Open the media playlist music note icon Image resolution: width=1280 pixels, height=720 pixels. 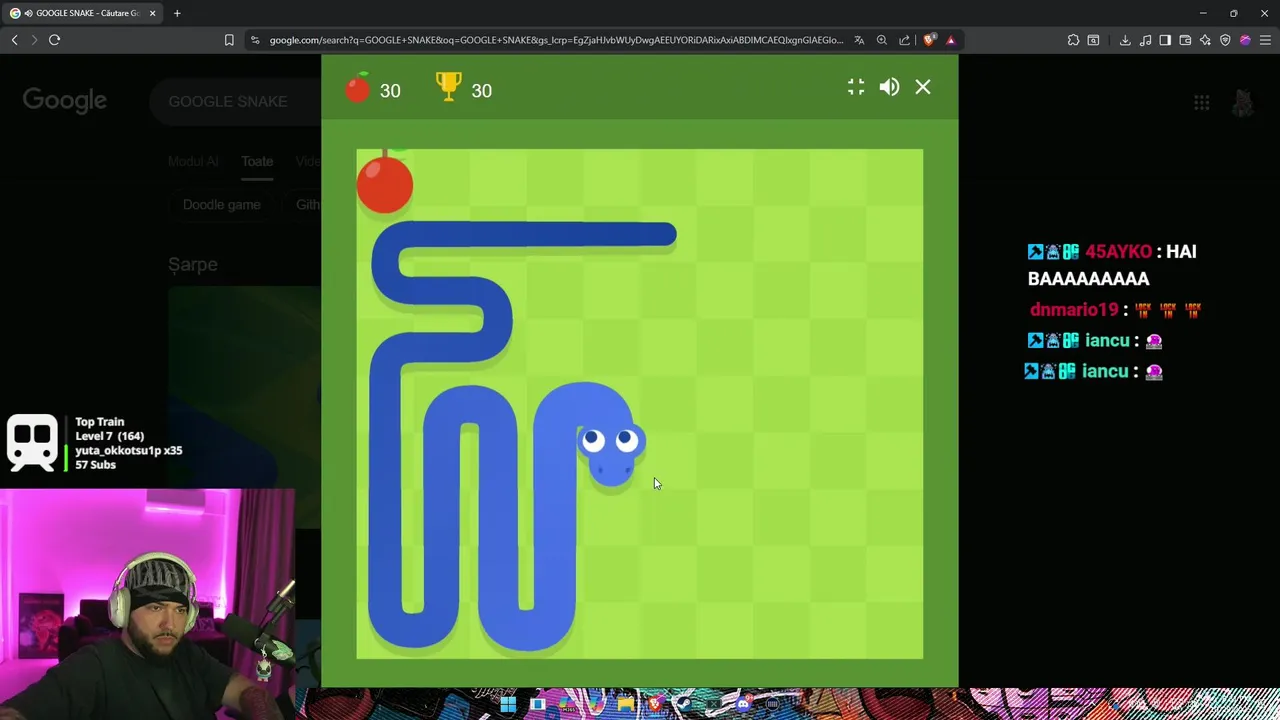click(x=1145, y=40)
